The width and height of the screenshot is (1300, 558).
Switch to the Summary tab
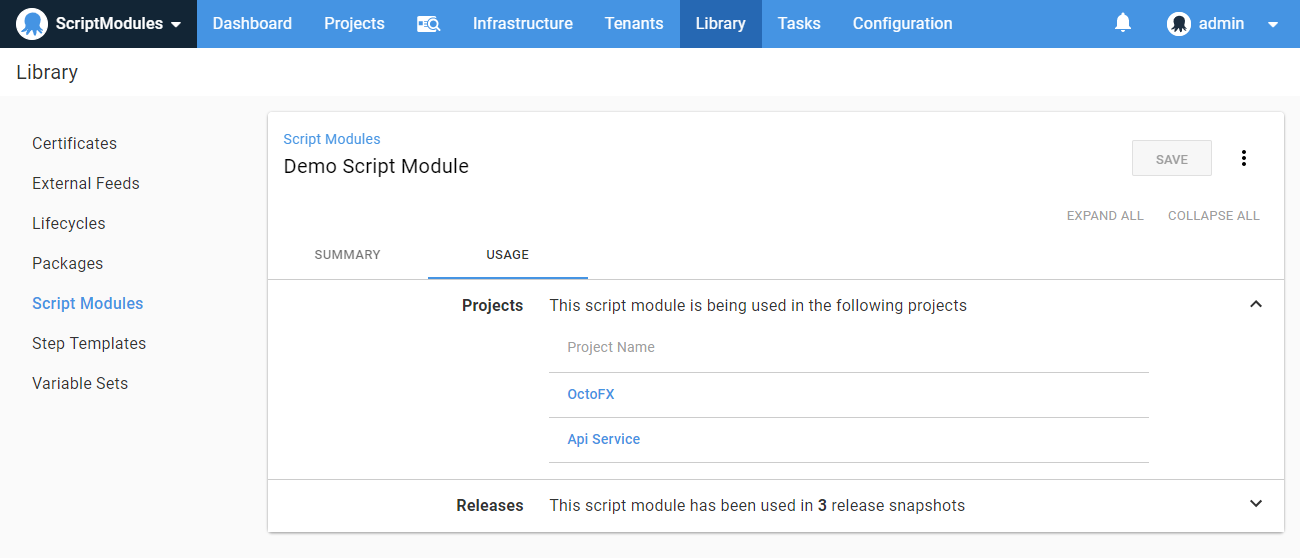click(347, 255)
